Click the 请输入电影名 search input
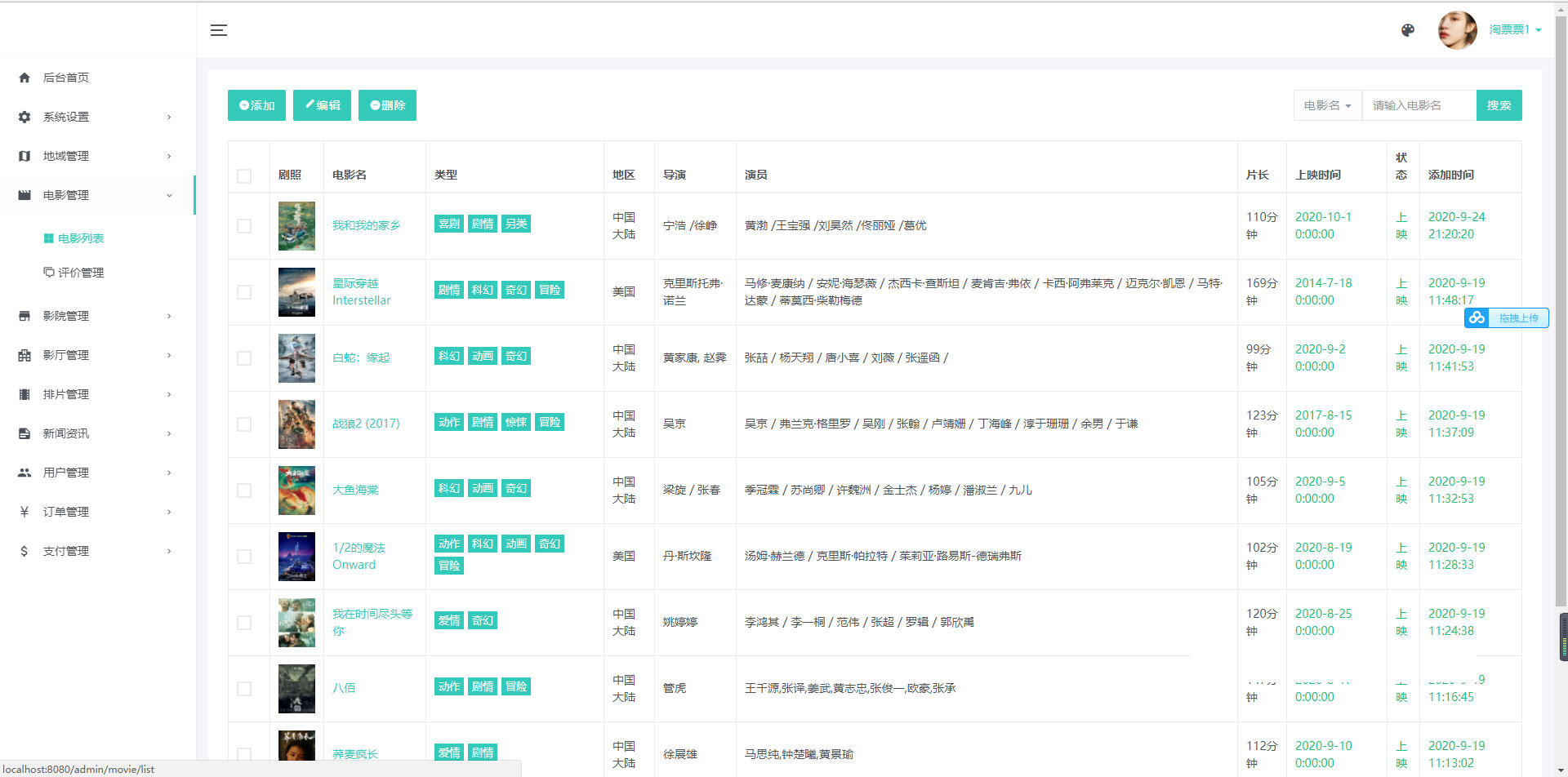 pyautogui.click(x=1419, y=105)
